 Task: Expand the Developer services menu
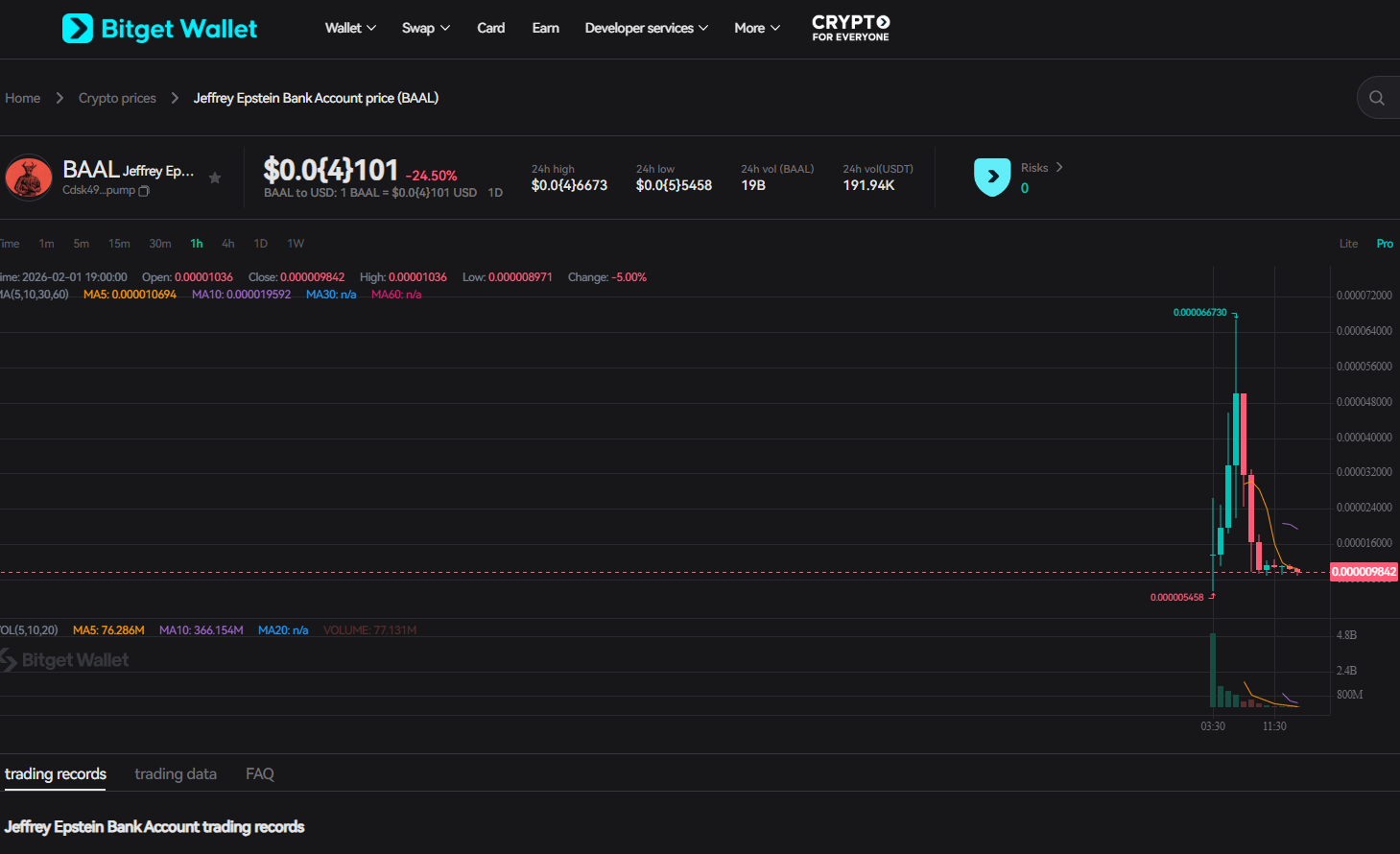click(646, 28)
